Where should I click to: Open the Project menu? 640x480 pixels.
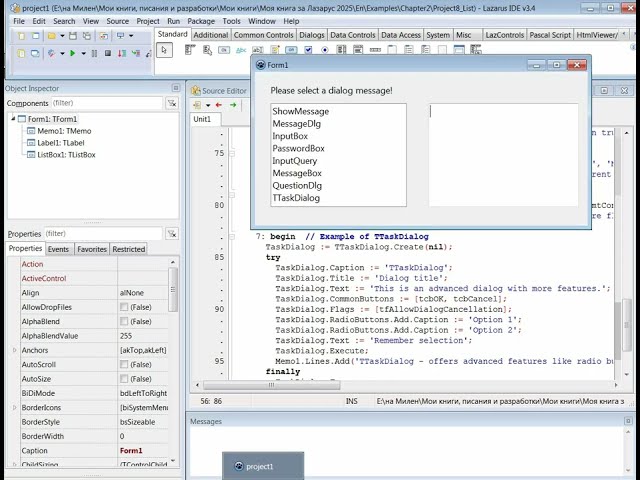[x=148, y=21]
